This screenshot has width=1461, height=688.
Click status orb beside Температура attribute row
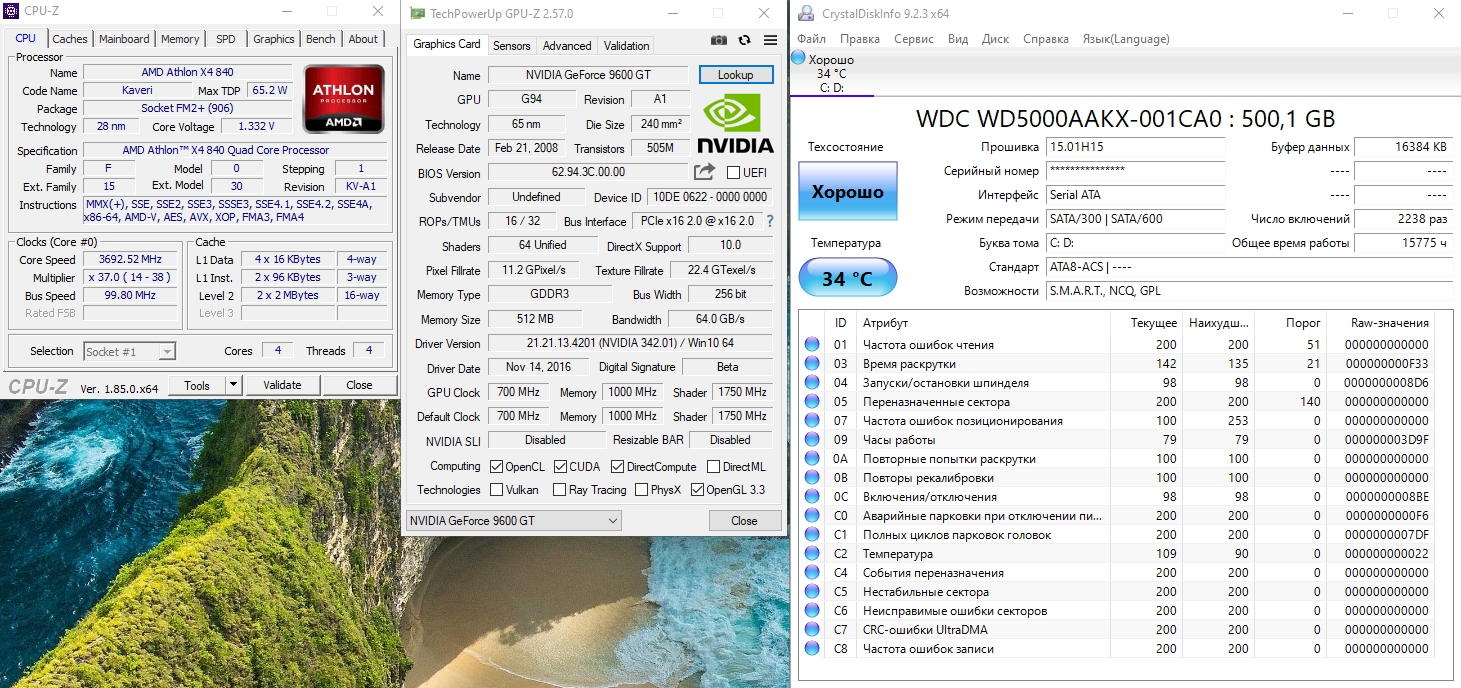812,554
